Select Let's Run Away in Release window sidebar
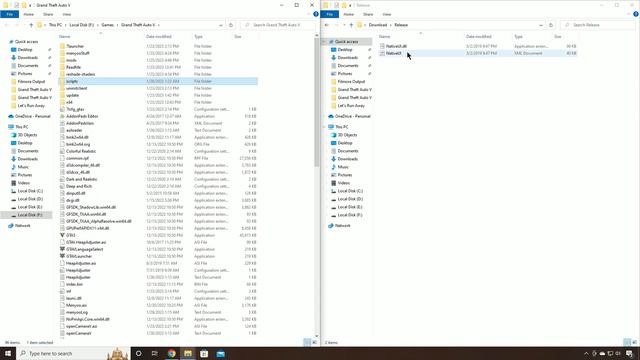The width and height of the screenshot is (640, 360). (351, 106)
